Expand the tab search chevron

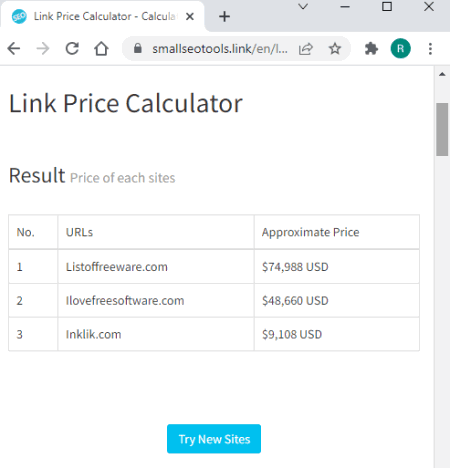point(303,7)
